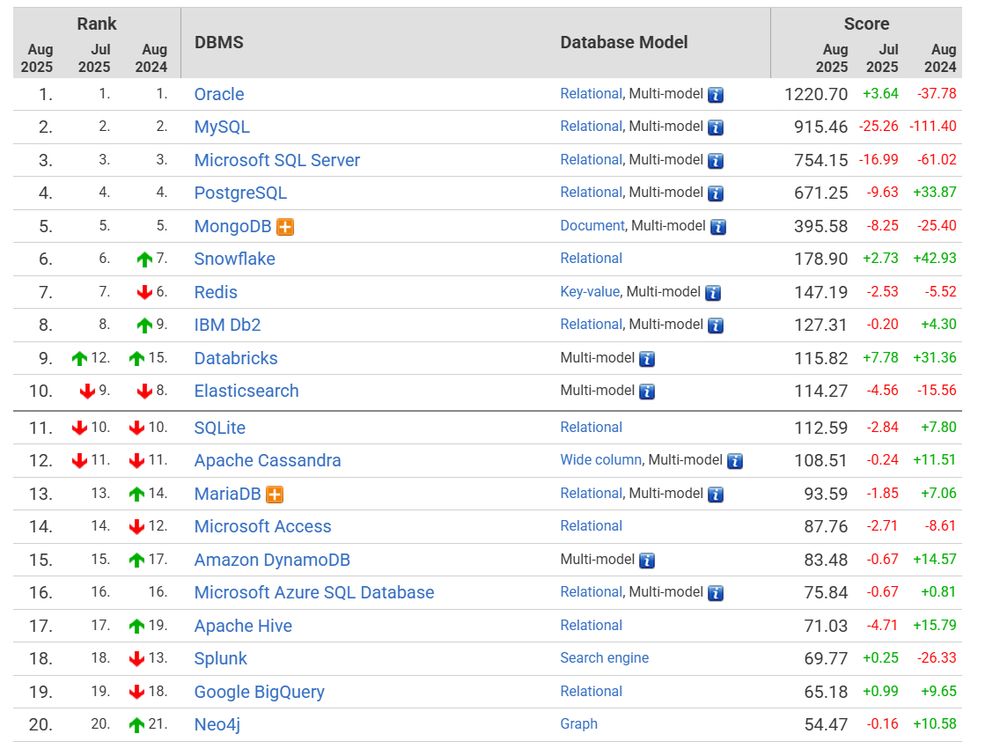The image size is (1000, 747).
Task: Open the Snowflake database link
Action: tap(235, 259)
